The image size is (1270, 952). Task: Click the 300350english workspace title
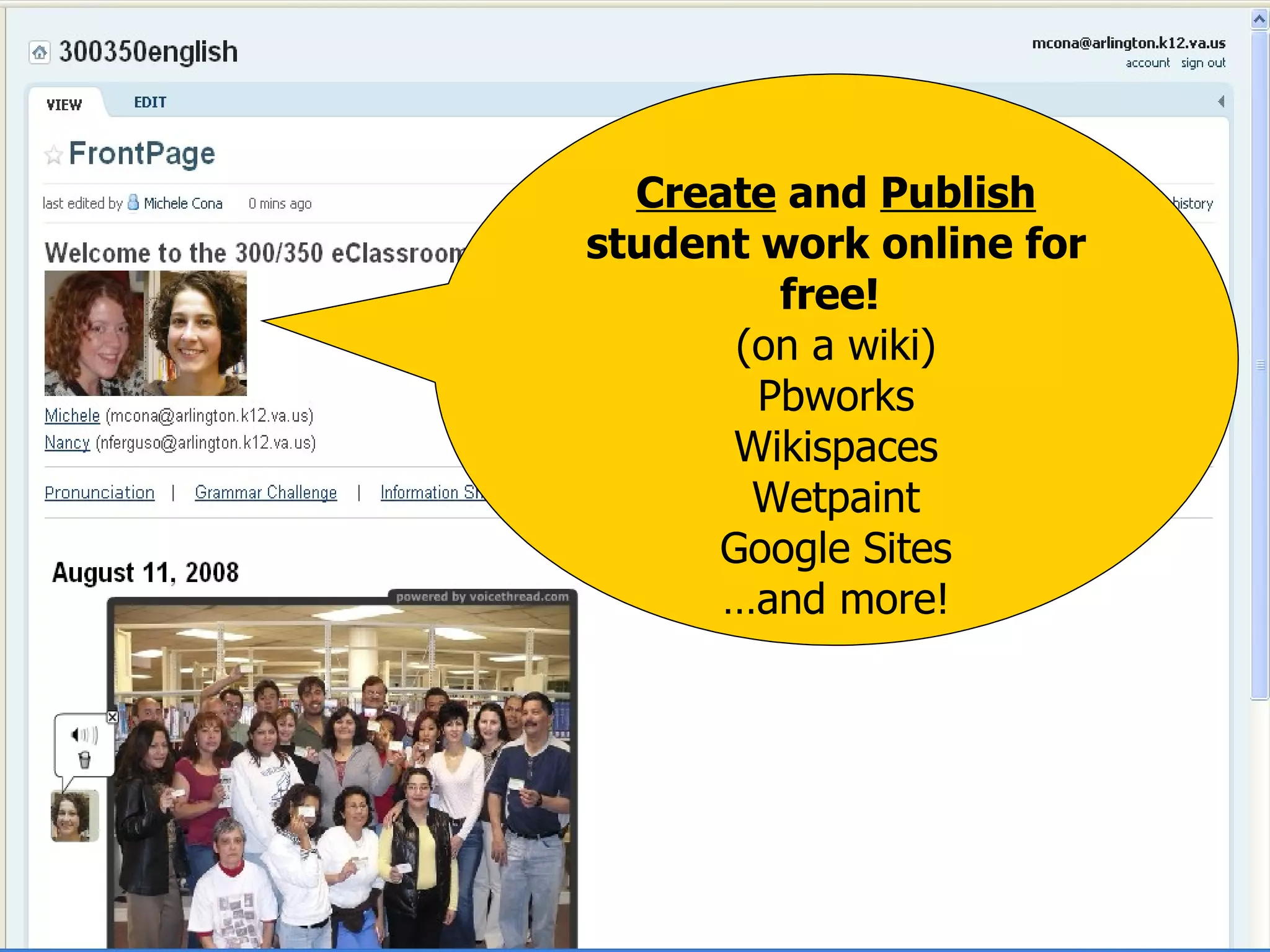pyautogui.click(x=148, y=51)
